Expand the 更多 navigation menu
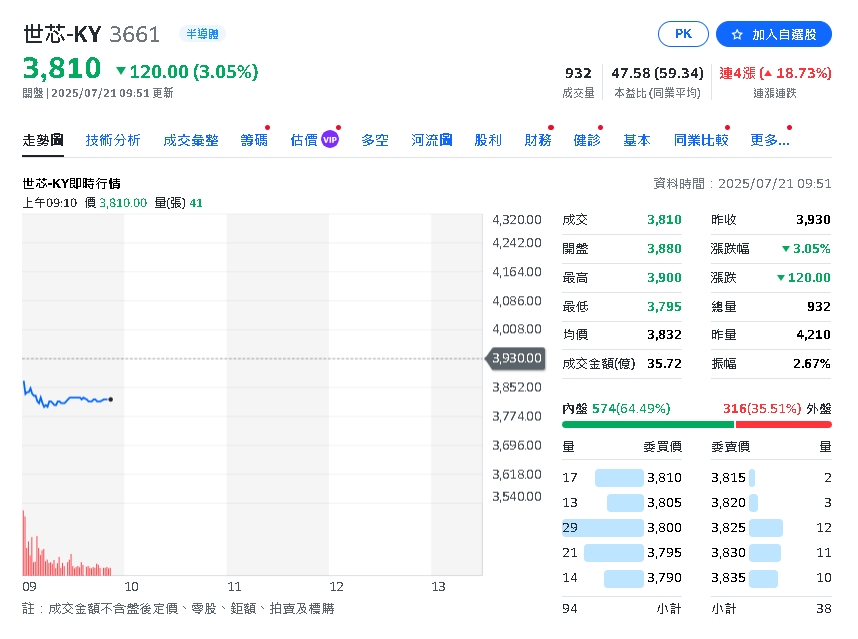Viewport: 858px width, 639px height. pos(767,140)
